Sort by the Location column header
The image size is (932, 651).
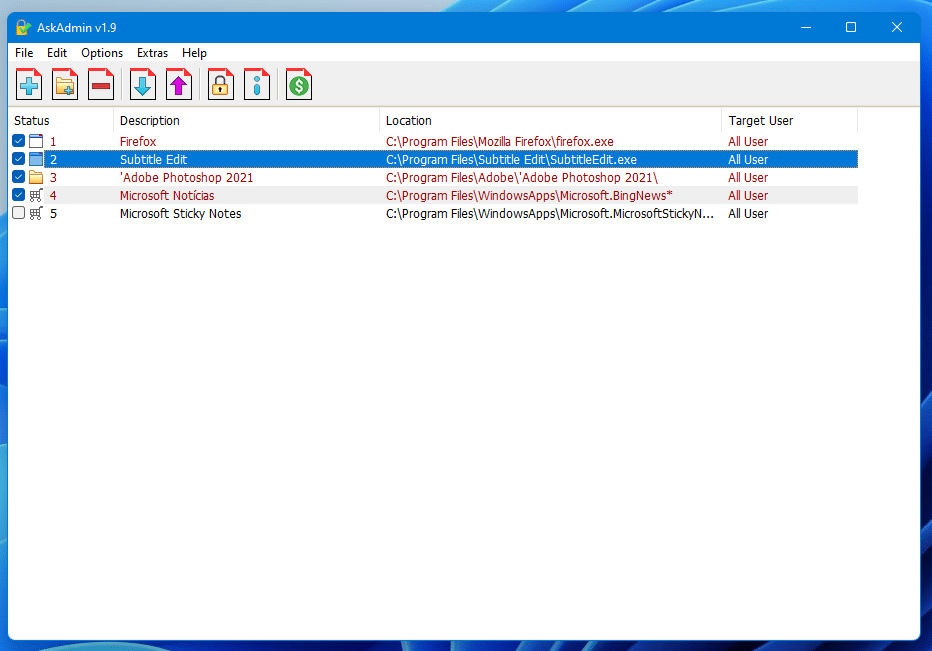coord(550,121)
